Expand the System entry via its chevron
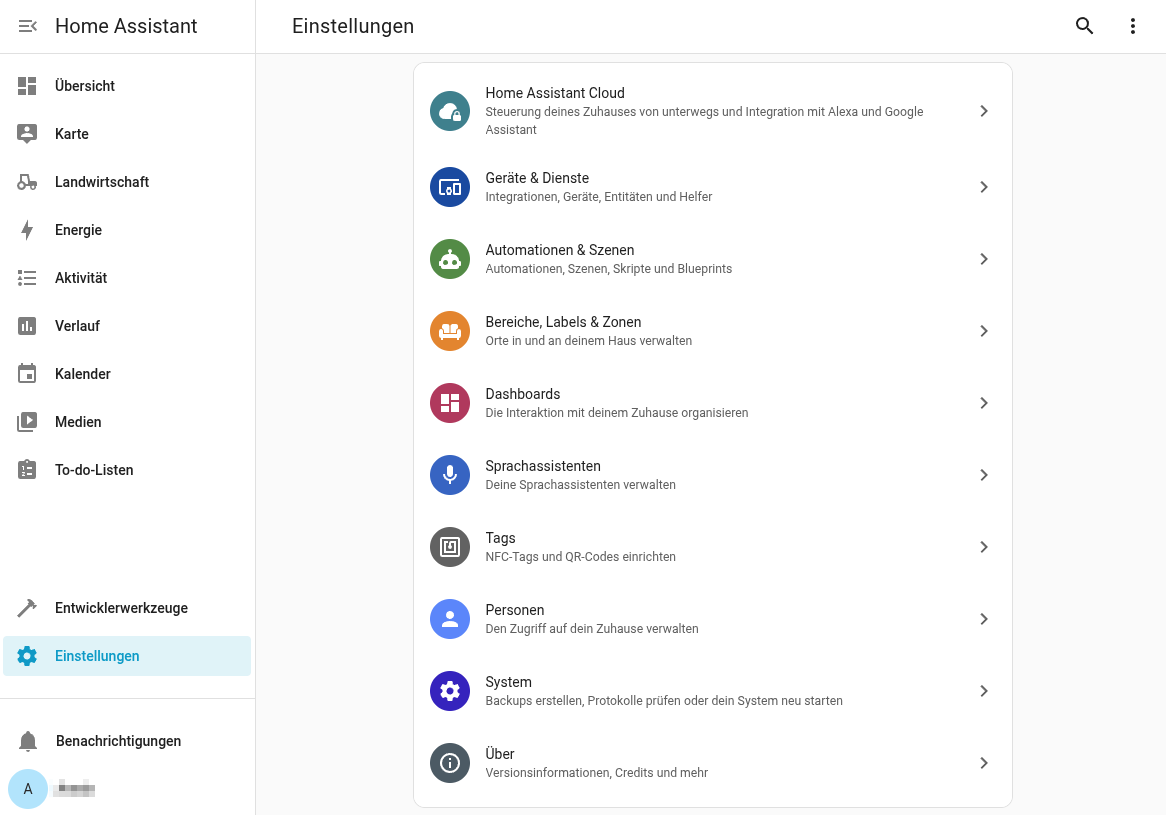1166x815 pixels. tap(983, 691)
